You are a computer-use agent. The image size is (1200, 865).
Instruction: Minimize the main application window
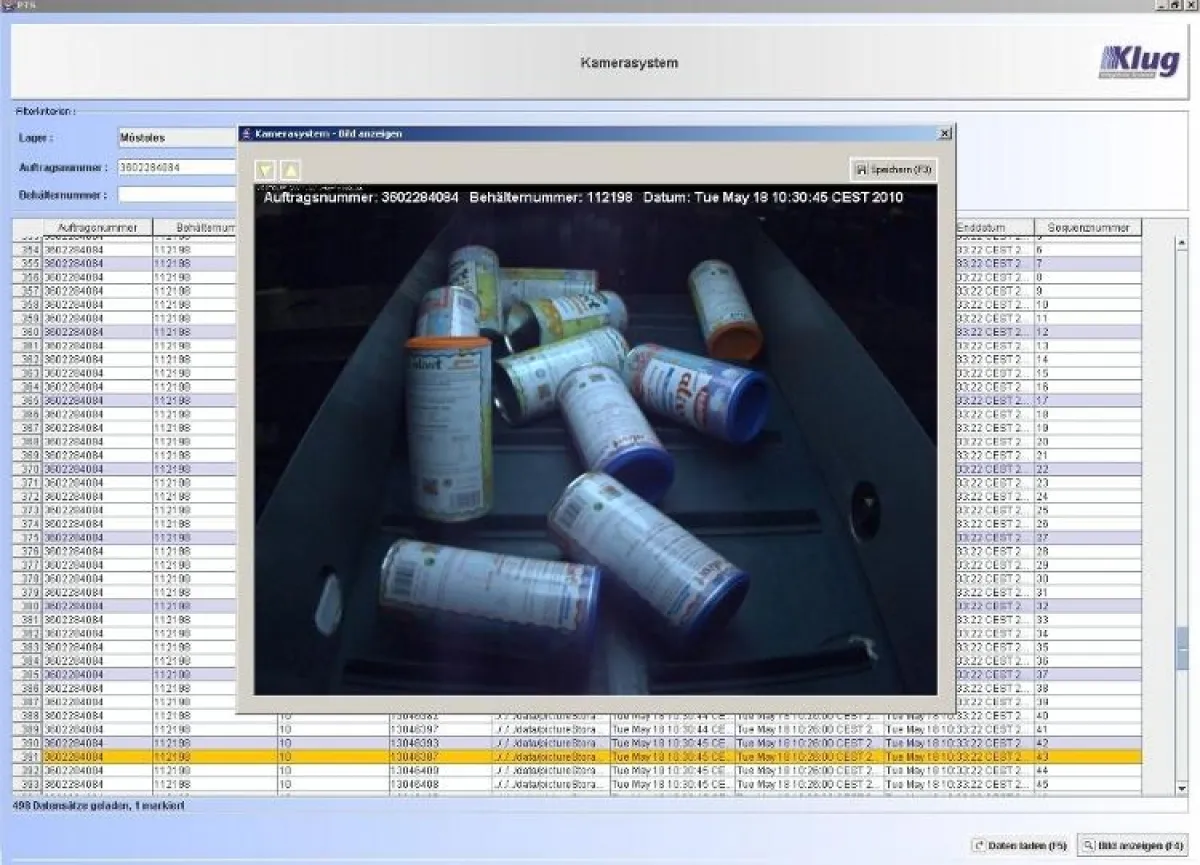[1162, 5]
